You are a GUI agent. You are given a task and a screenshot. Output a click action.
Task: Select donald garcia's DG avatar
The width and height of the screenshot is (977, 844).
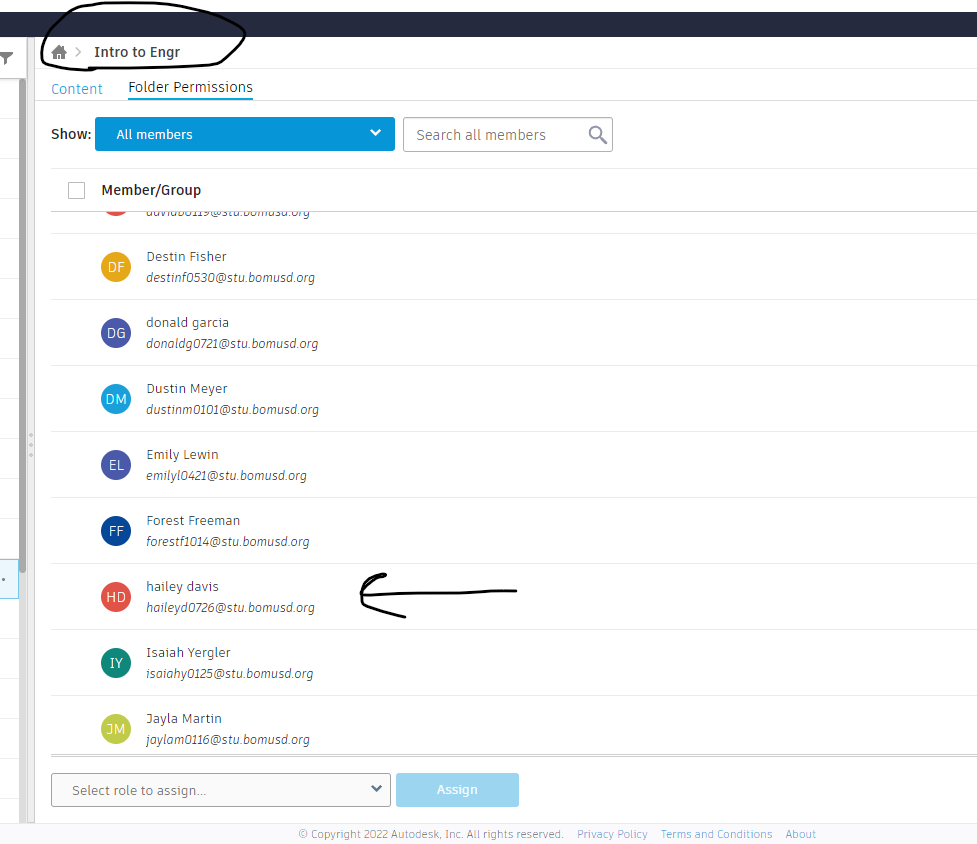point(116,333)
